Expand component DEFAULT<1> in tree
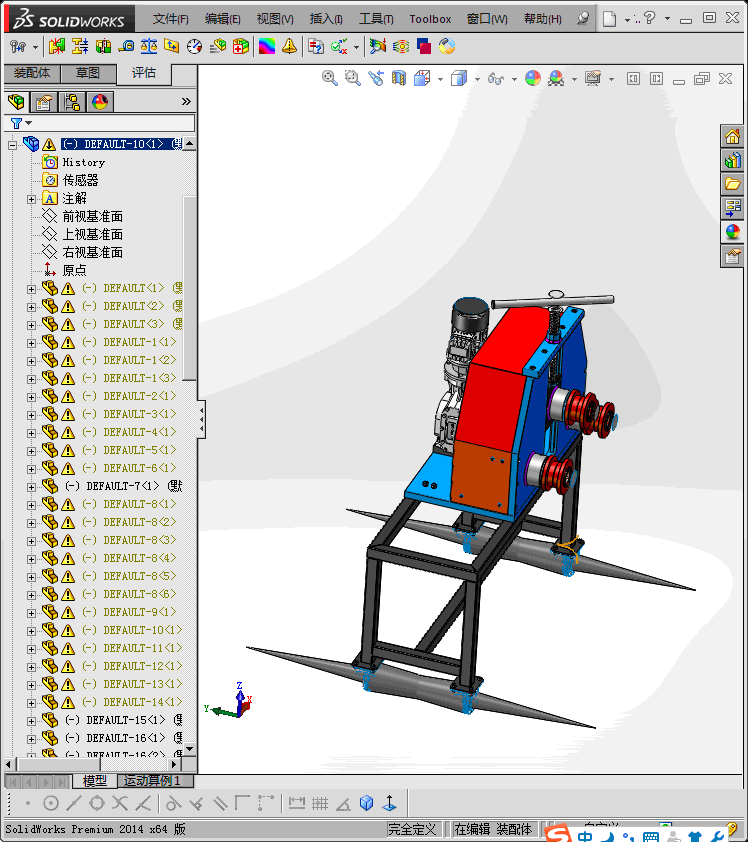The height and width of the screenshot is (842, 748). [31, 289]
